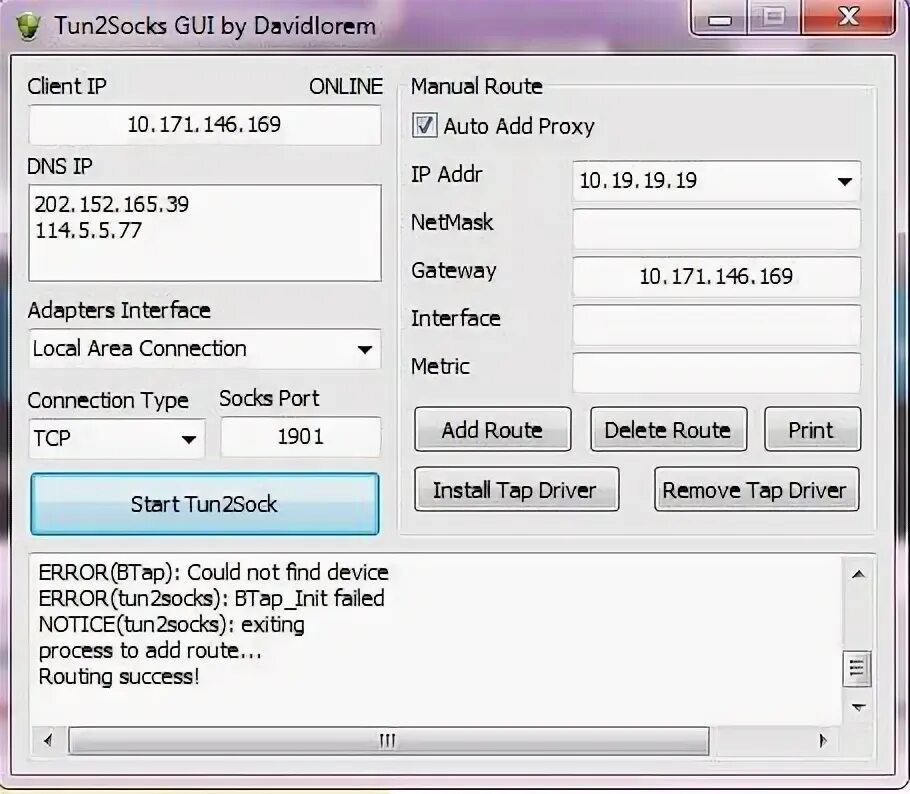Open the IP Addr dropdown arrow
Image resolution: width=910 pixels, height=794 pixels.
(844, 182)
